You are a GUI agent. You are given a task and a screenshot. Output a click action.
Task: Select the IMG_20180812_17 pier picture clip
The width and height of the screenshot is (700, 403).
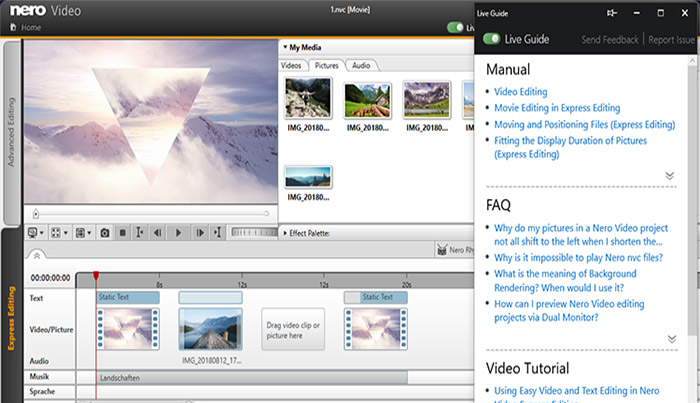(x=210, y=329)
